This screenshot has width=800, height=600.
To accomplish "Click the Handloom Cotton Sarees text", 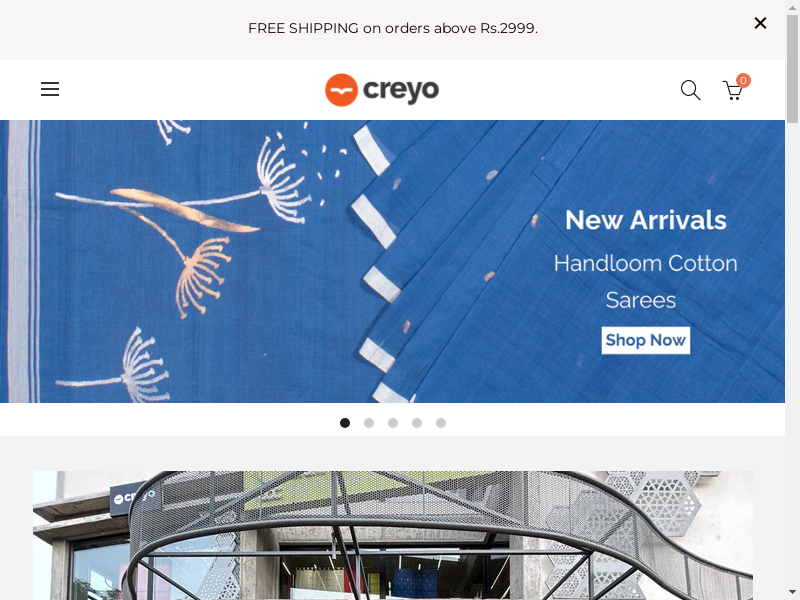I will [645, 282].
